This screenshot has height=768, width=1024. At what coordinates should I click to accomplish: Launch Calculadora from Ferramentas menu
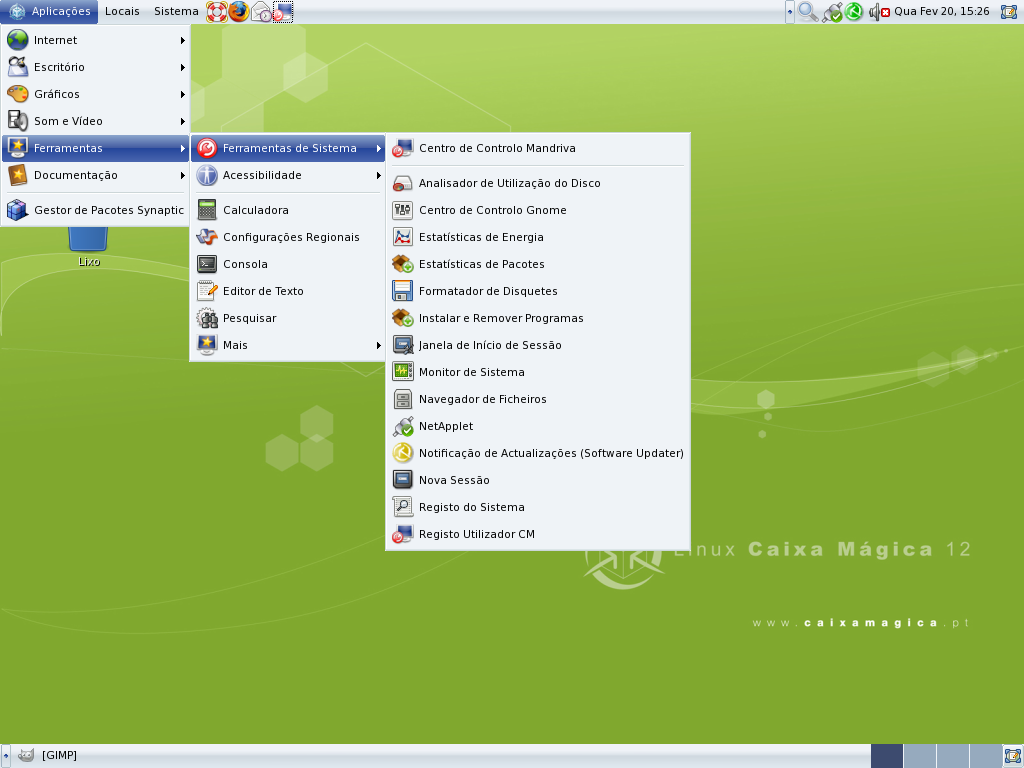[x=288, y=210]
